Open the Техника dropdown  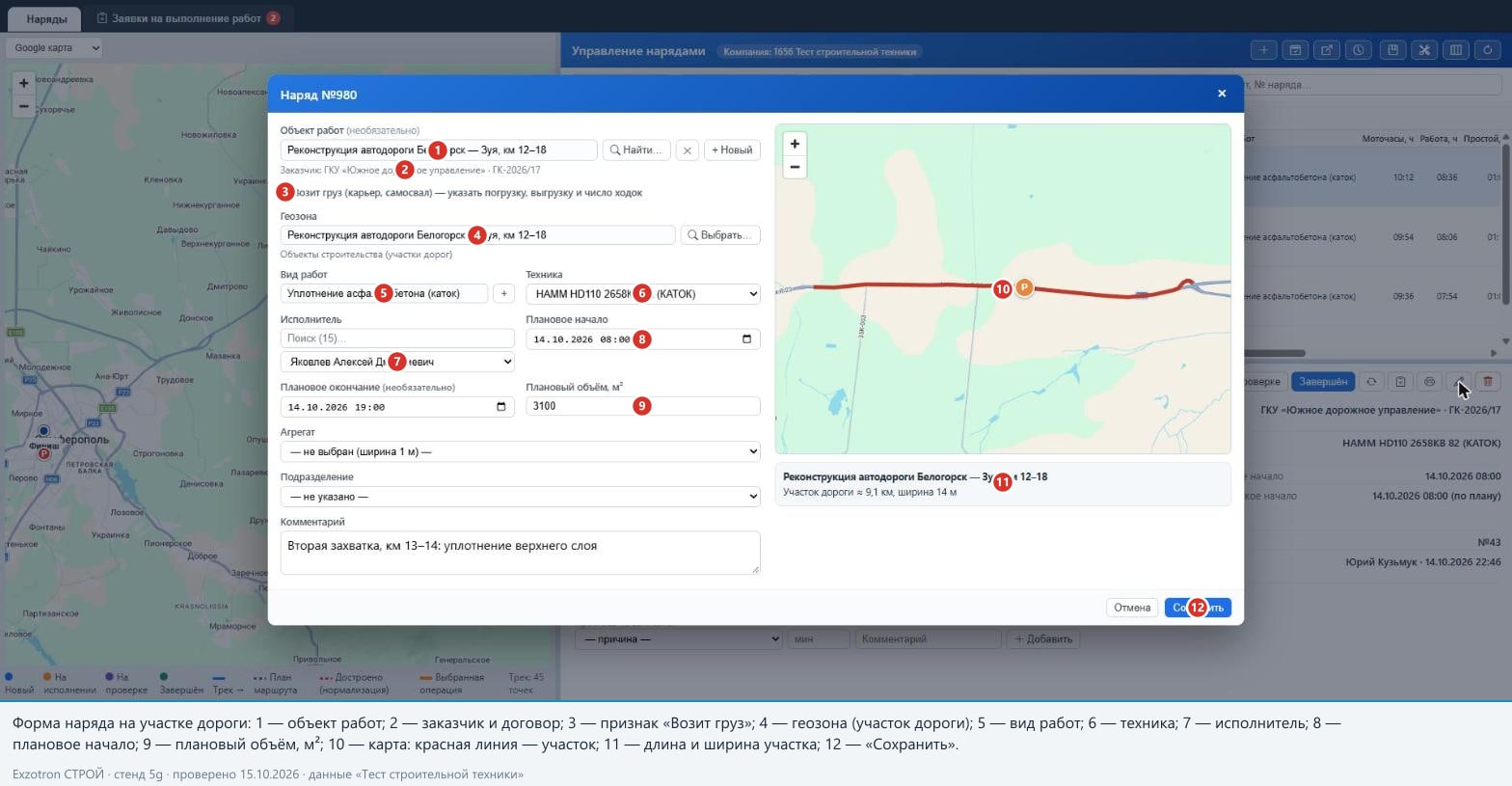pyautogui.click(x=643, y=293)
